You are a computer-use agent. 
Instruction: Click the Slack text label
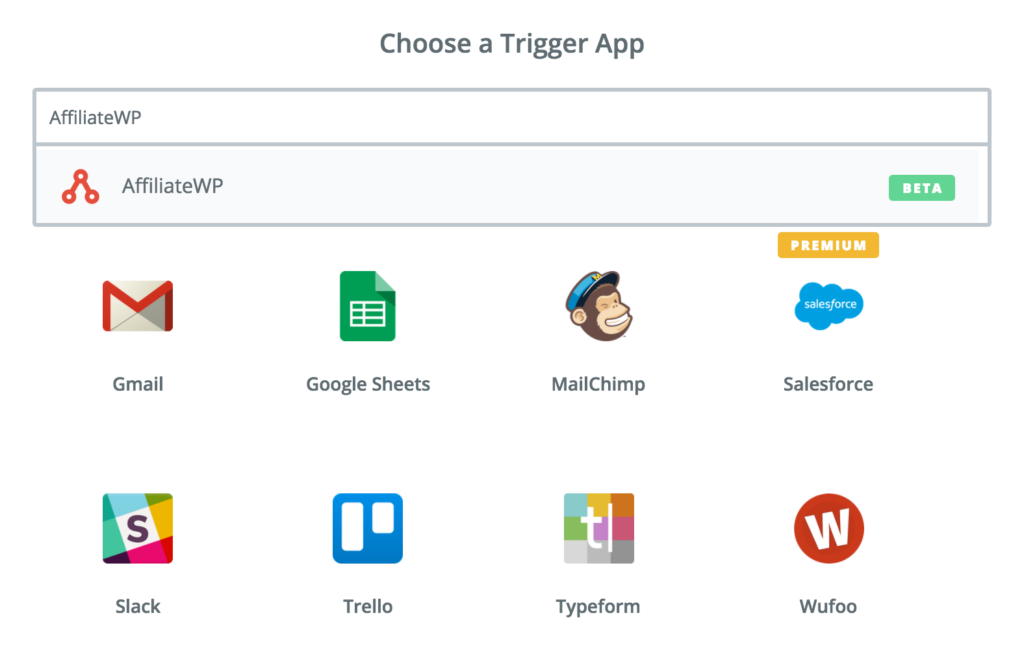coord(138,606)
